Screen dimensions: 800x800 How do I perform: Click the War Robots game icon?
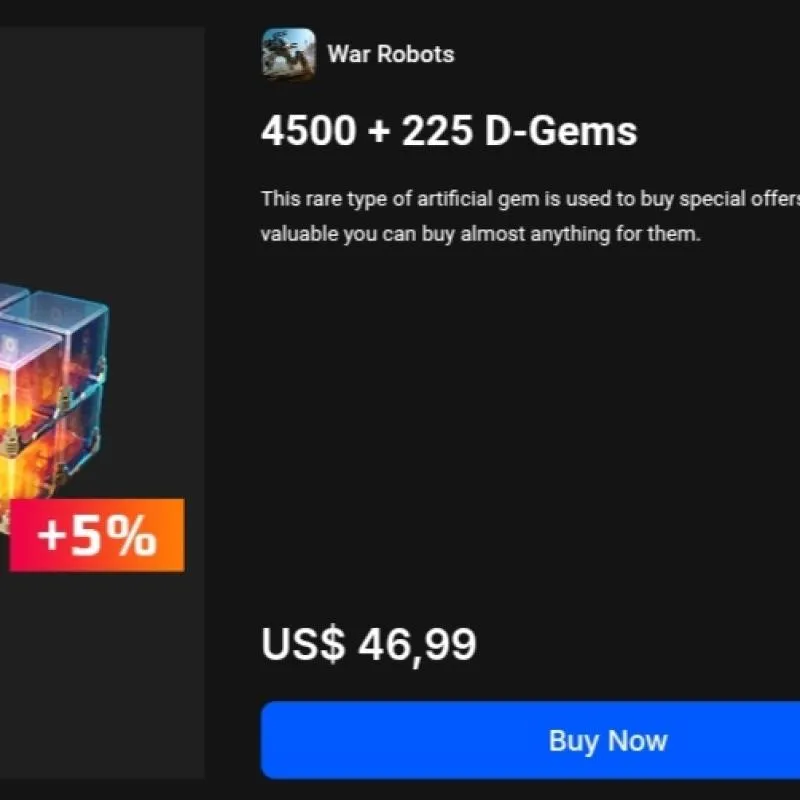coord(289,54)
